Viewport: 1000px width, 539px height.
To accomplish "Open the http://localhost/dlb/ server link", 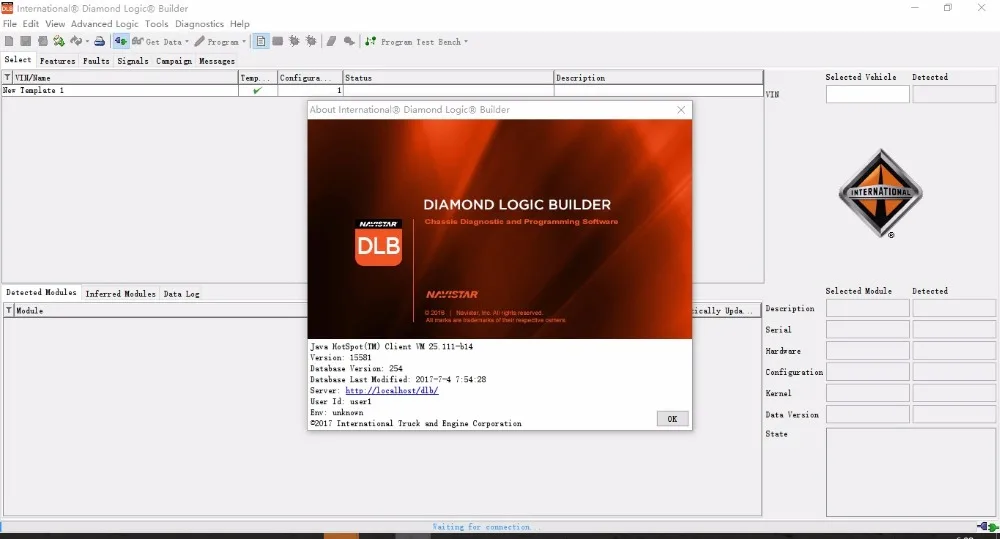I will (392, 390).
